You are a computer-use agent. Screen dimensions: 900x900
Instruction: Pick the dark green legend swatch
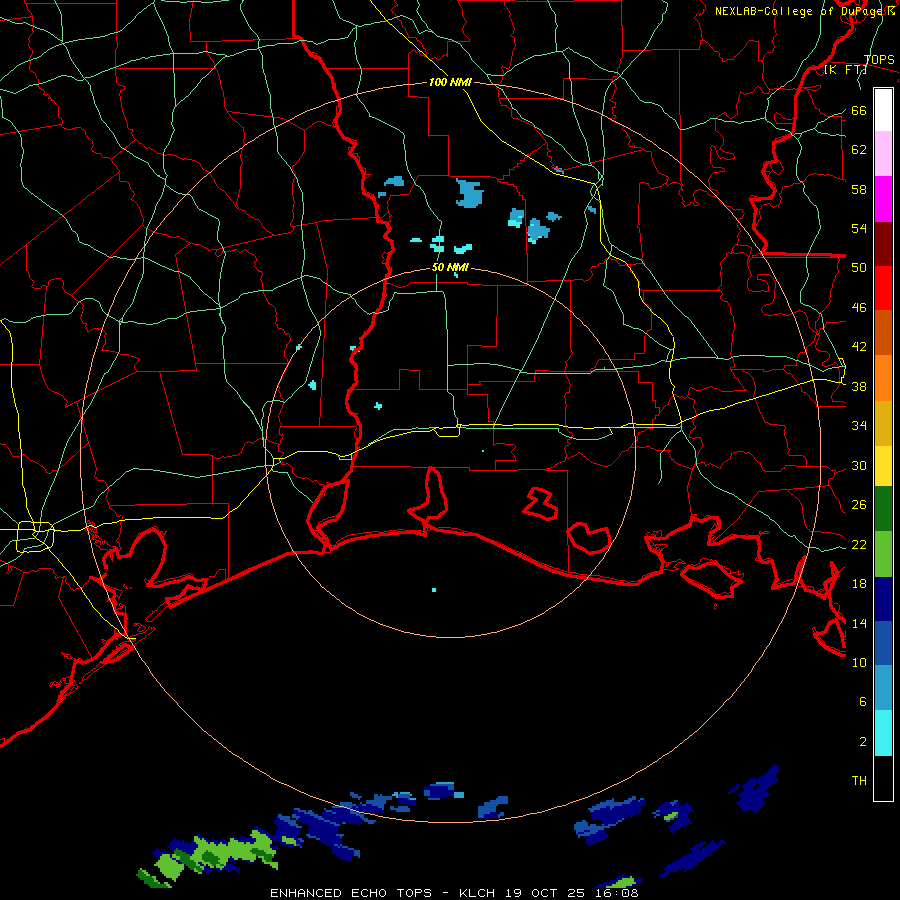[883, 509]
